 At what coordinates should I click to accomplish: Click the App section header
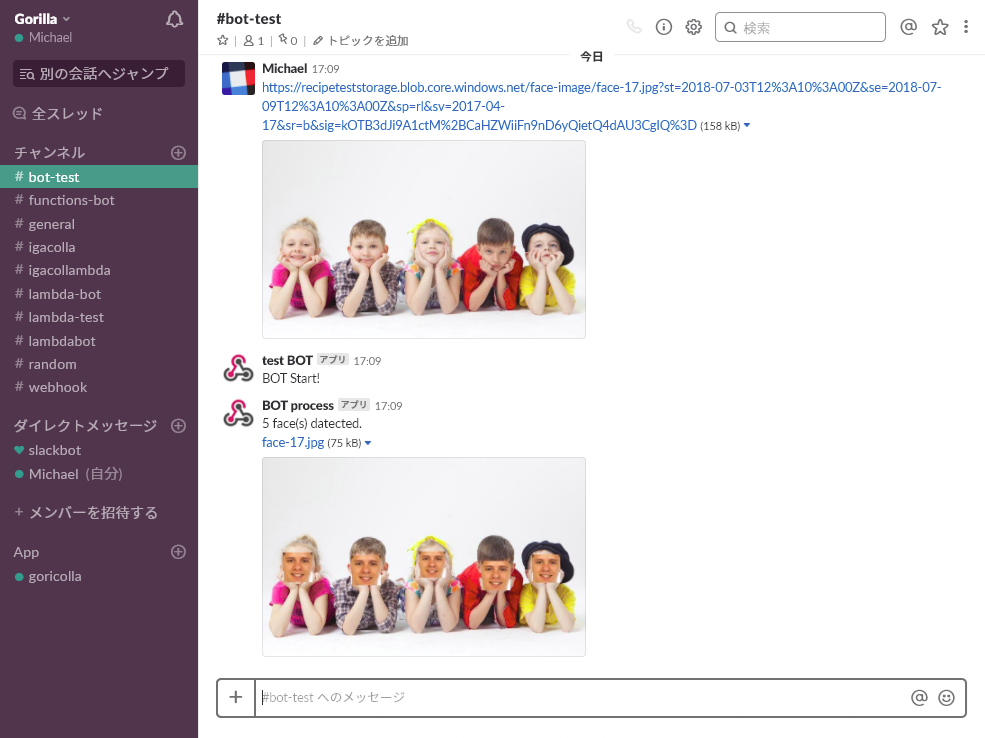26,552
